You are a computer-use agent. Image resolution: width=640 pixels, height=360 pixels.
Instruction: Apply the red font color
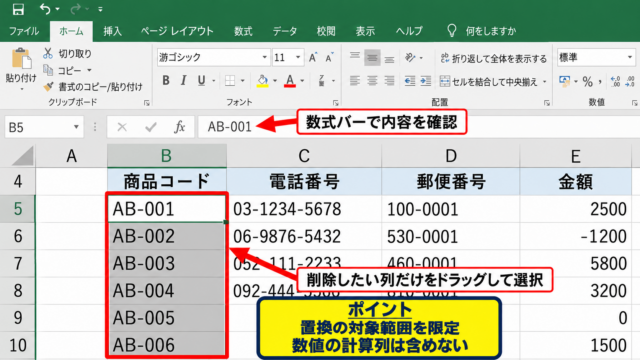(290, 81)
